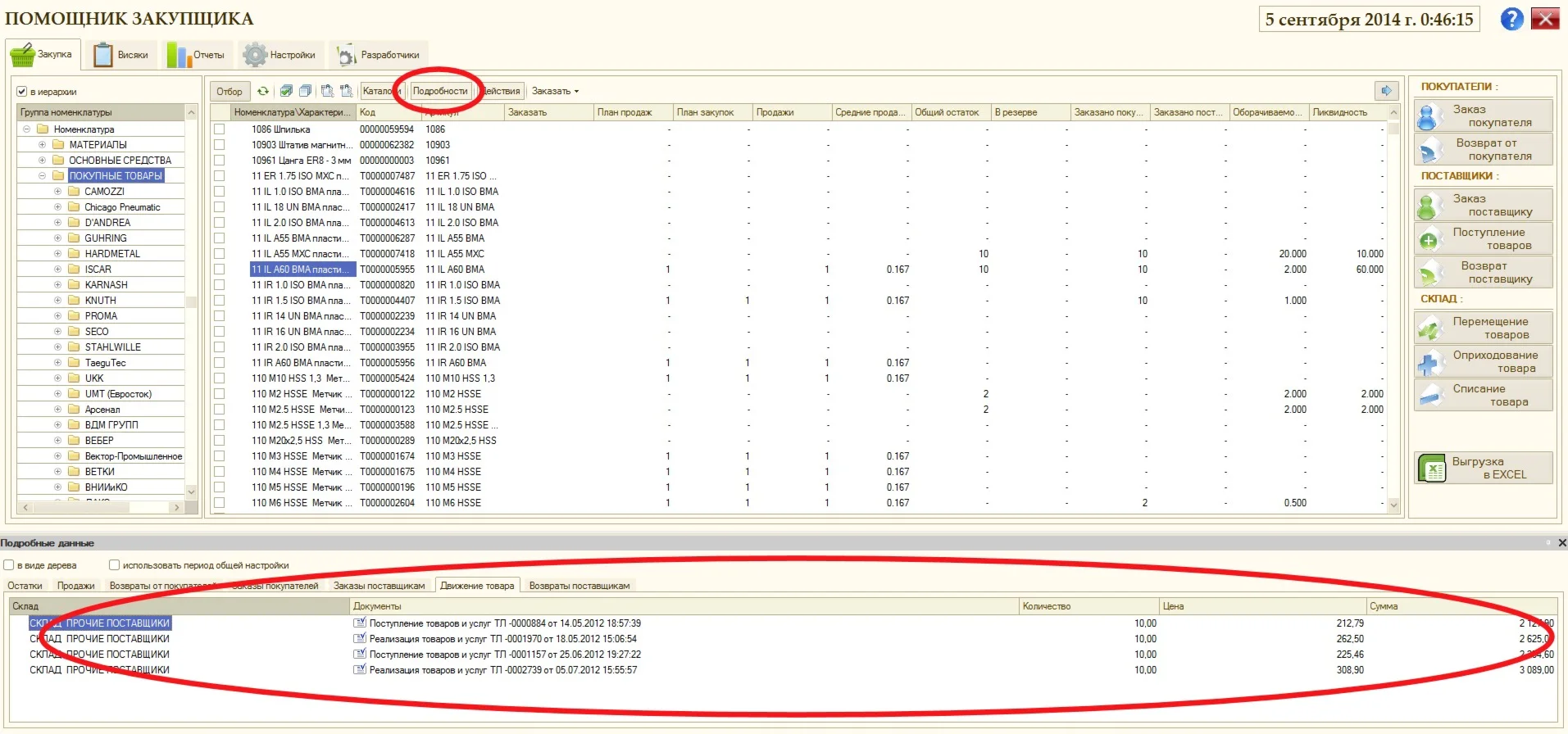
Task: Click the Действия button
Action: tap(501, 91)
